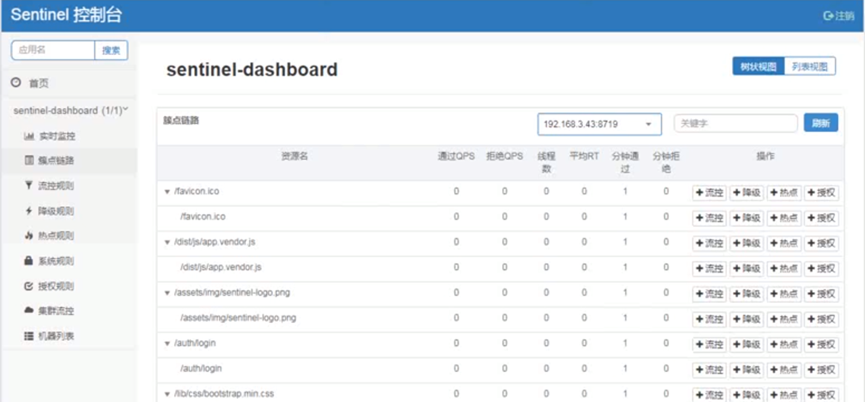Add 授权 rule for child /auth/login row
Screen dimensions: 865x402
[x=821, y=369]
